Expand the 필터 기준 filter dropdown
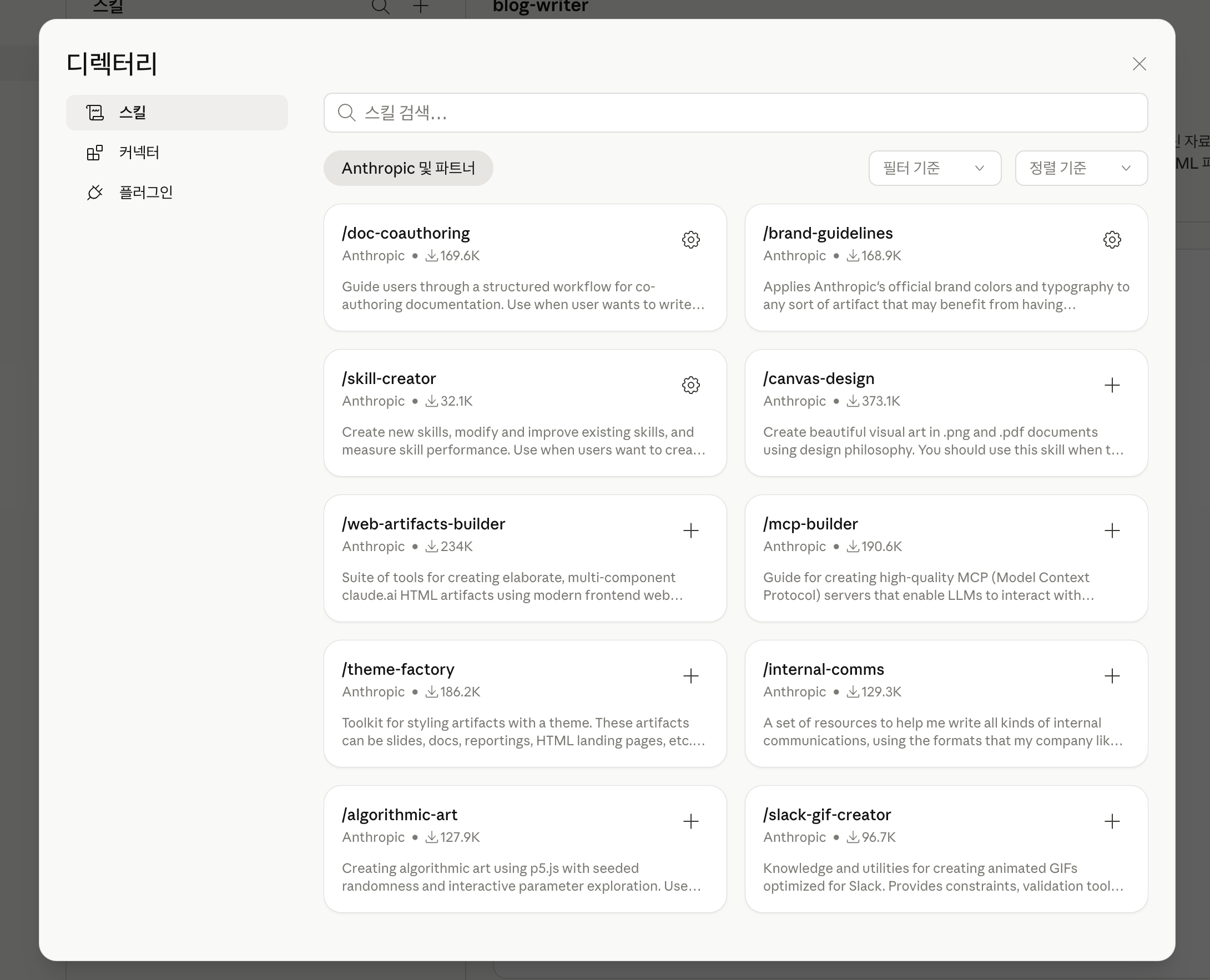Screen dimensions: 1210x980 (935, 168)
